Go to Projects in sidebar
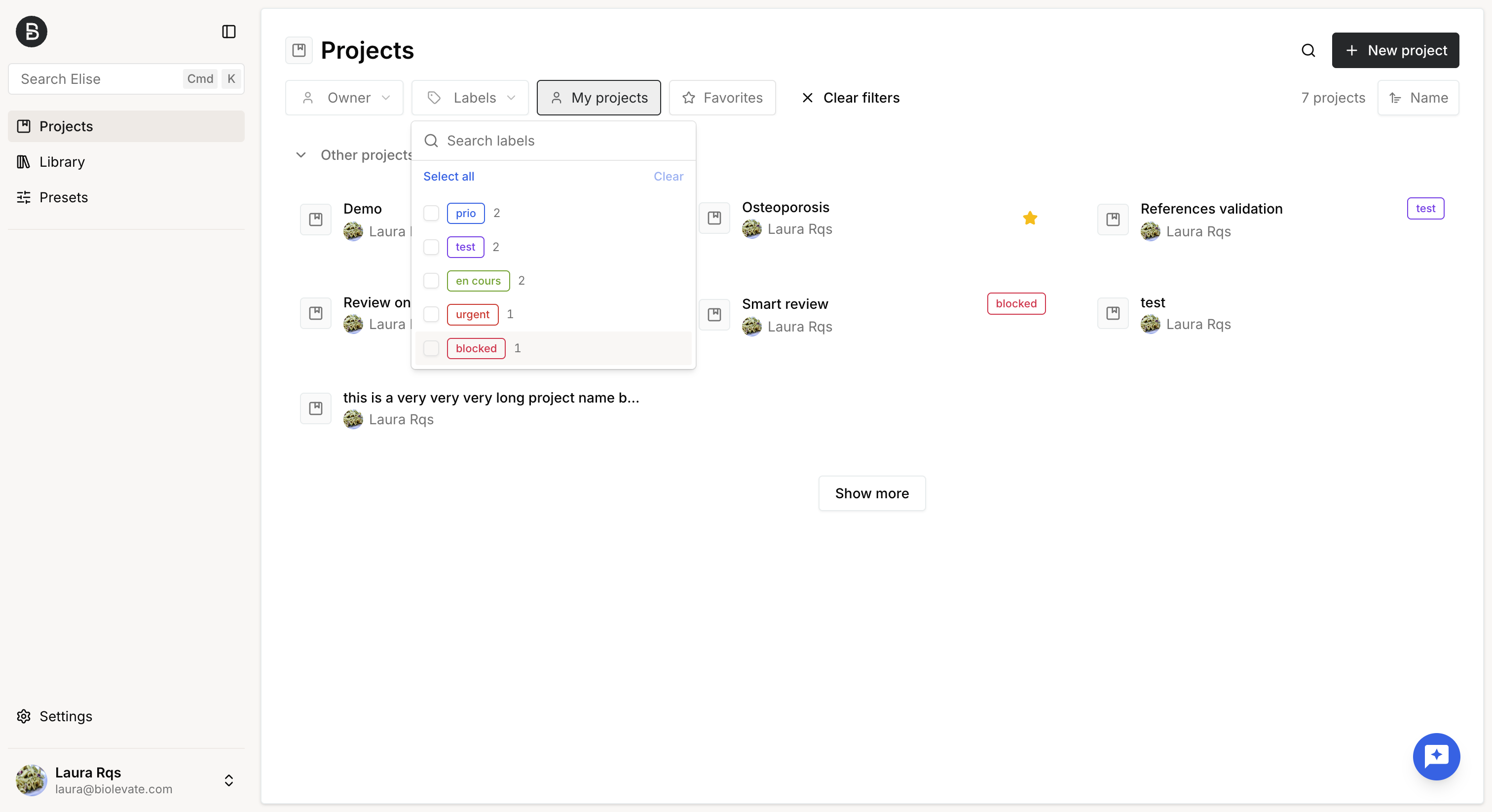Screen dimensions: 1492x812 point(126,126)
